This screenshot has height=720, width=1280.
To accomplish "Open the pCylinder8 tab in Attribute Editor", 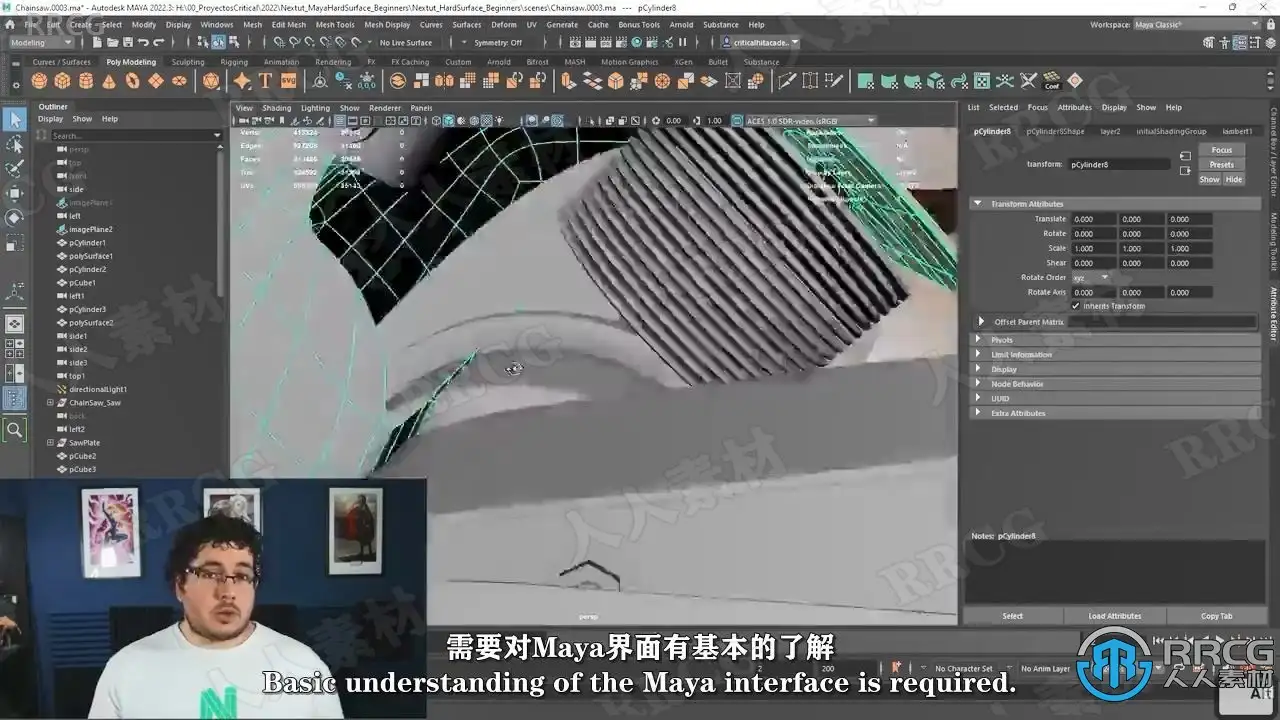I will 992,131.
